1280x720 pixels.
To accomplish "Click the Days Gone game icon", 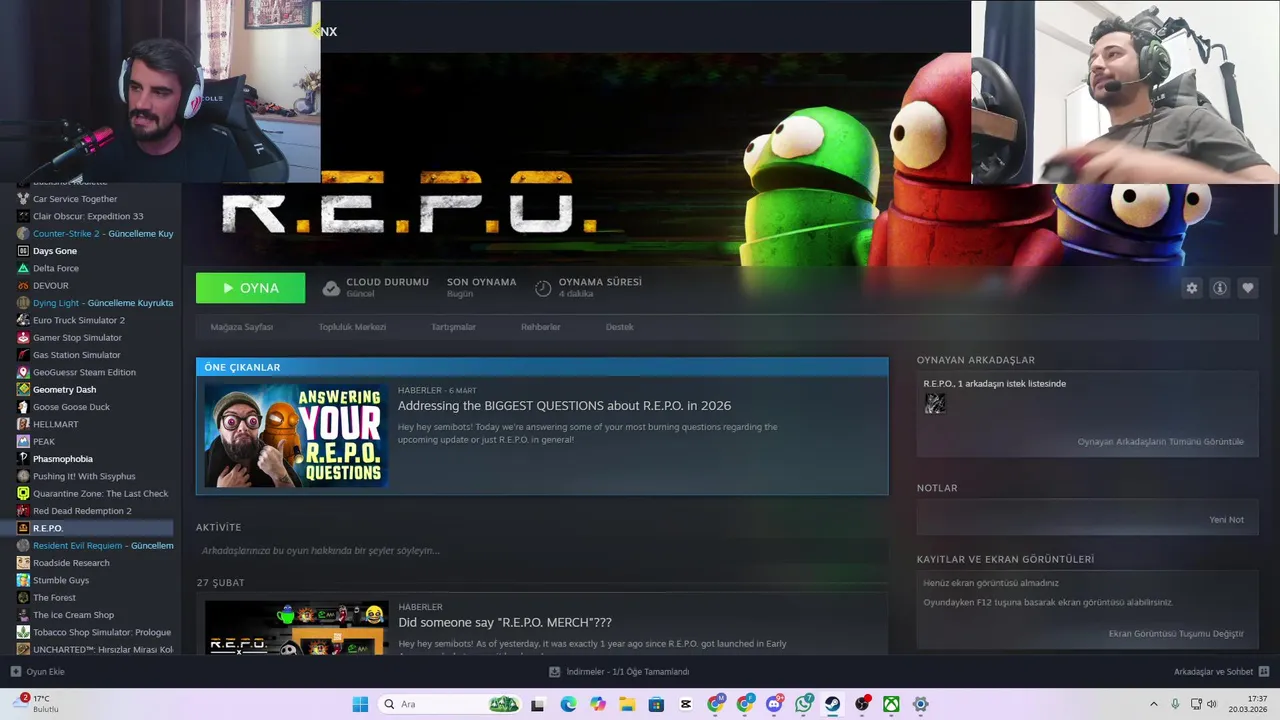I will 23,251.
